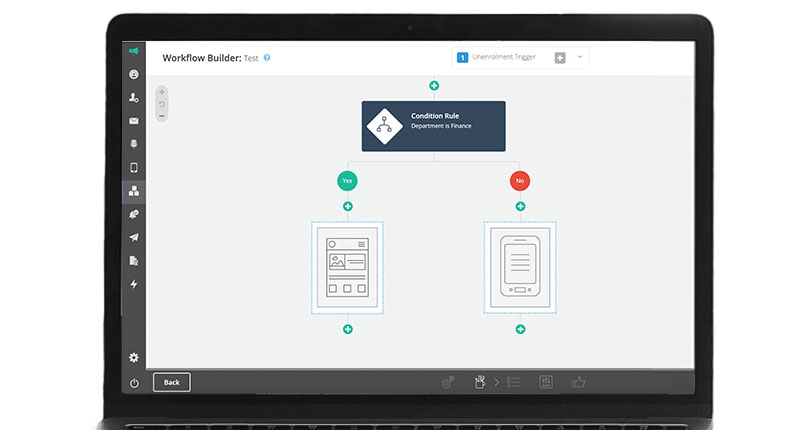
Task: Select the Condition Rule node
Action: [434, 126]
